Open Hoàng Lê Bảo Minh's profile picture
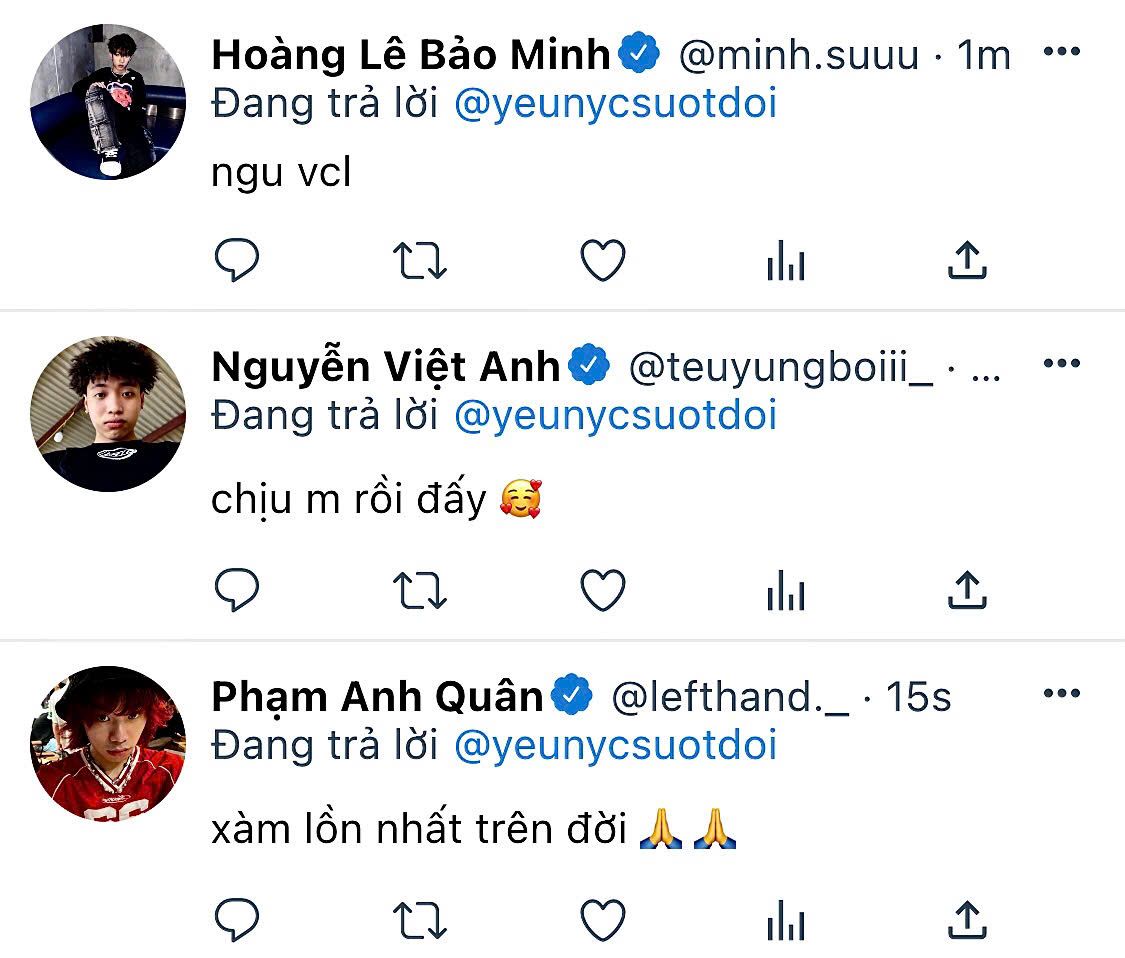The image size is (1125, 958). click(107, 103)
